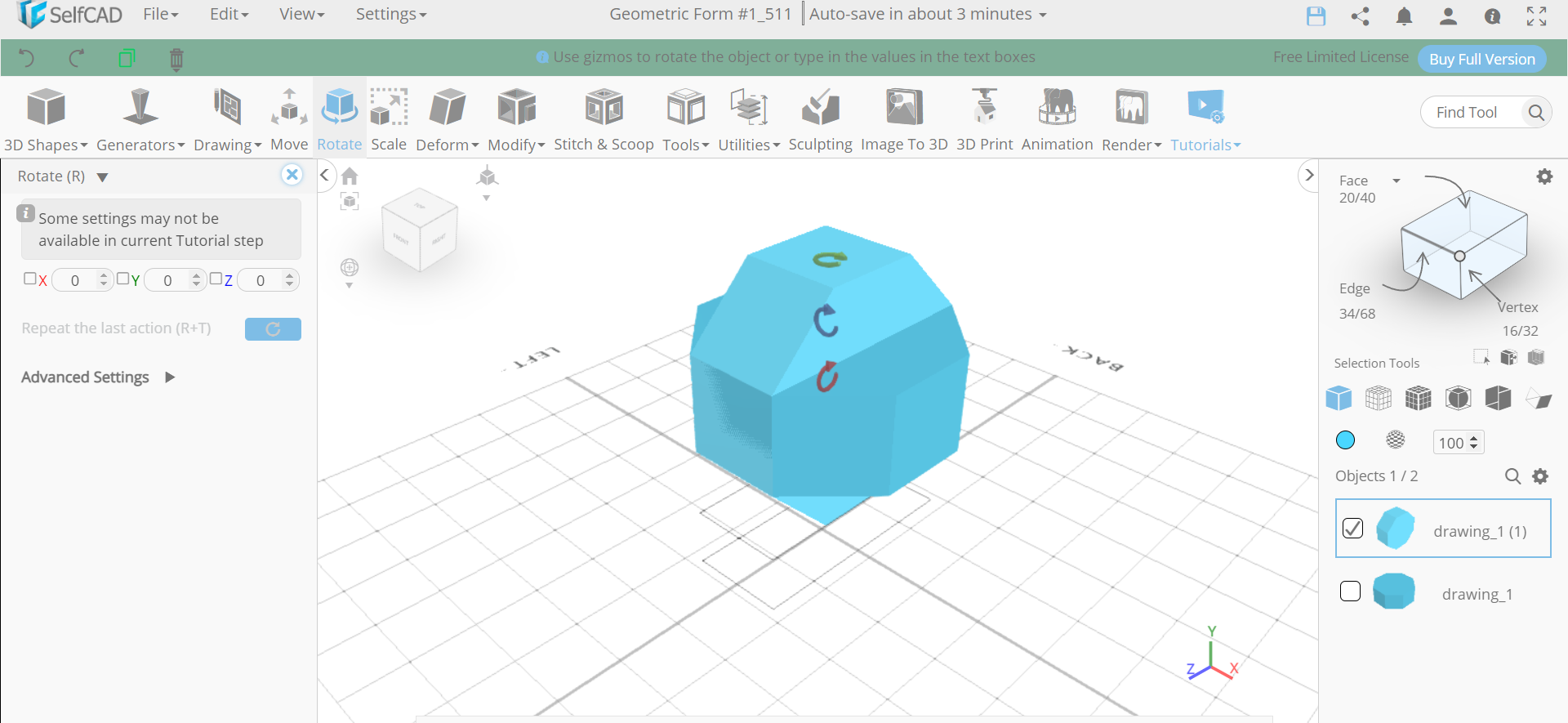The height and width of the screenshot is (723, 1568).
Task: Click the green copy object icon
Action: click(x=127, y=58)
